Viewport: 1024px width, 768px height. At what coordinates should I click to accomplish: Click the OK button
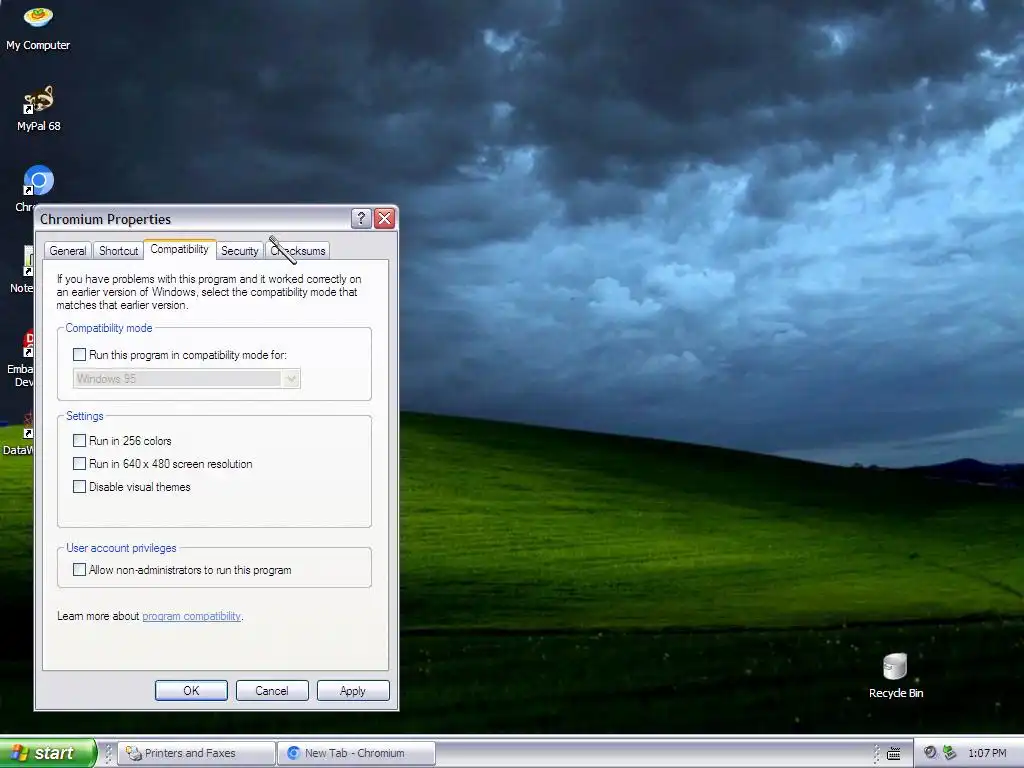pyautogui.click(x=191, y=690)
